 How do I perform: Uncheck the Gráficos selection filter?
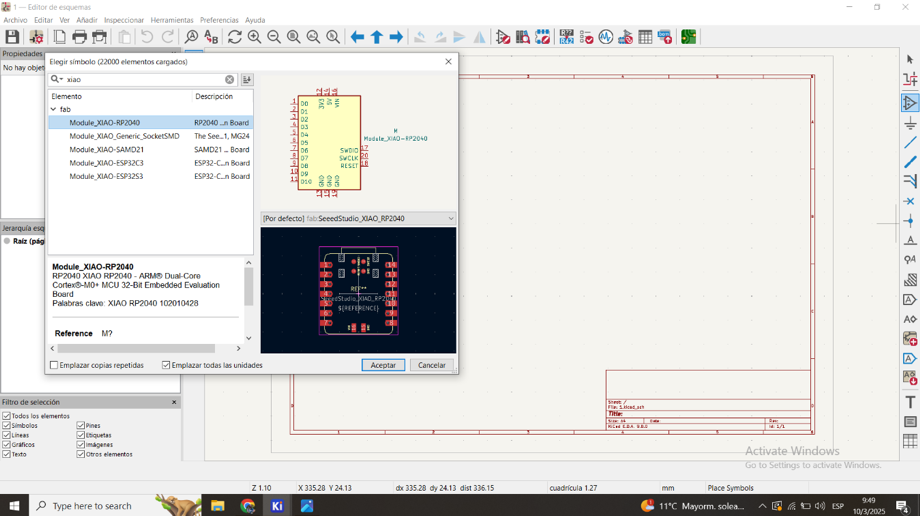coord(6,444)
